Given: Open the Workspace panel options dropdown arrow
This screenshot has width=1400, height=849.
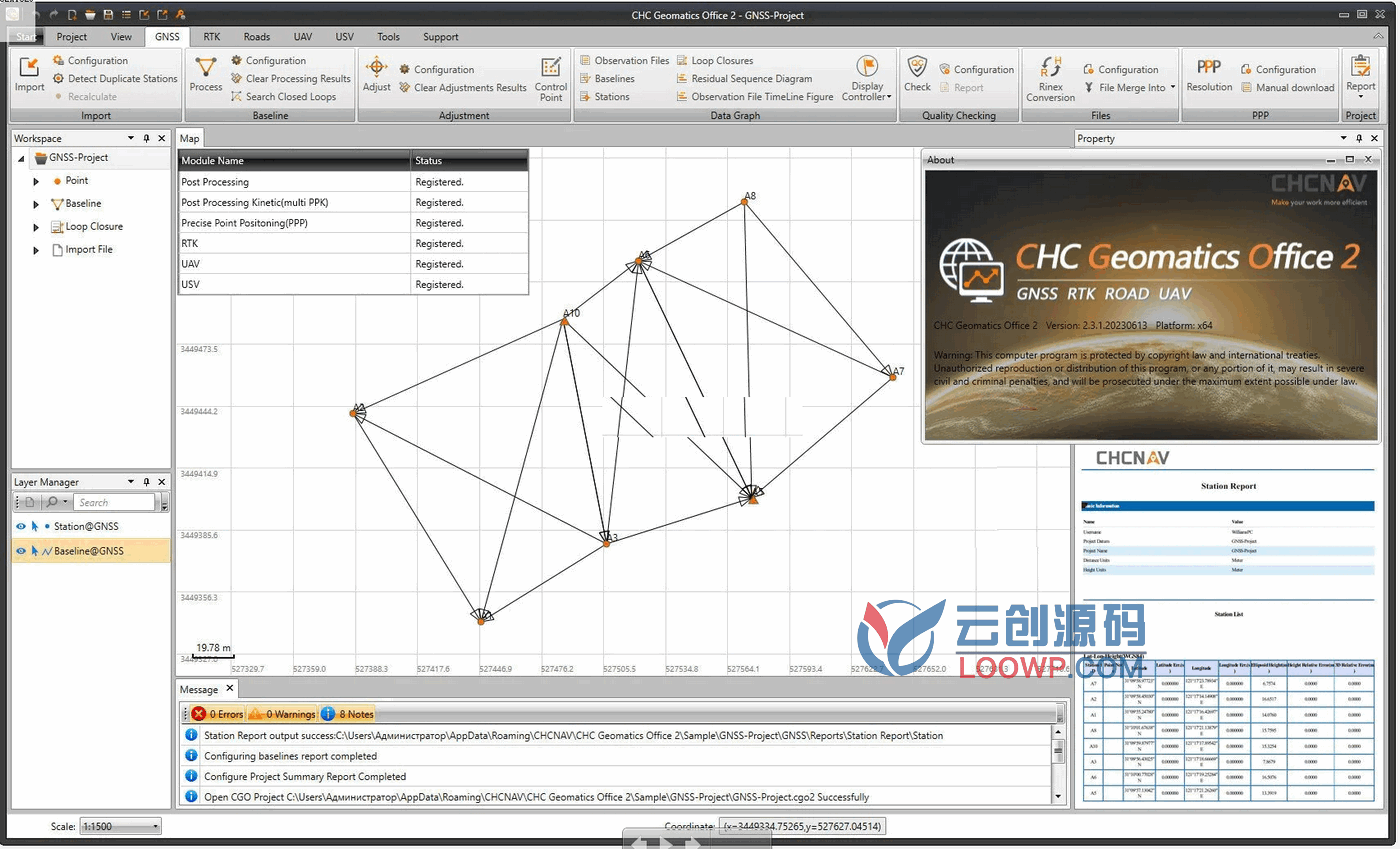Looking at the screenshot, I should point(131,138).
